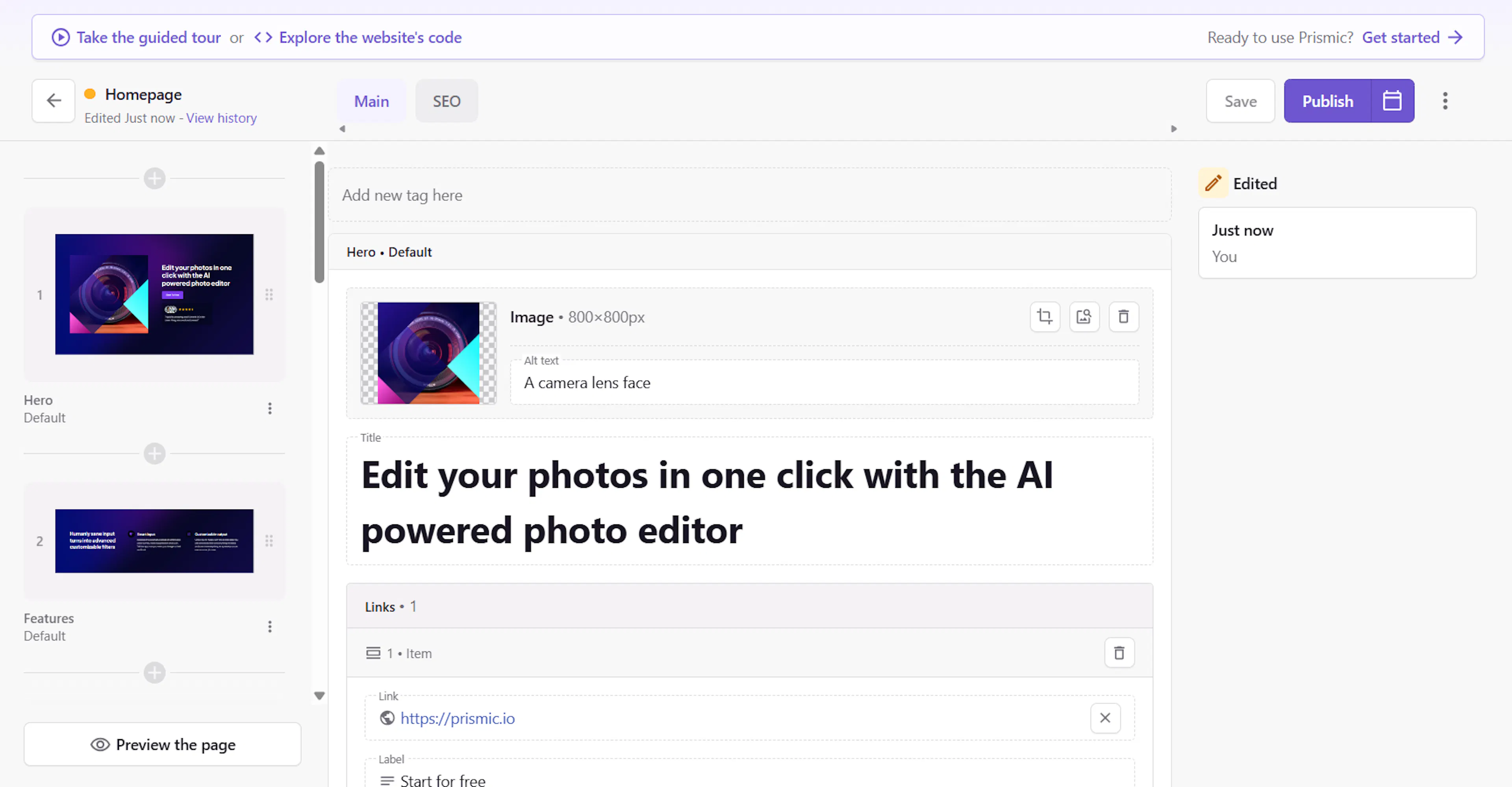Viewport: 1512px width, 787px height.
Task: Add a new slice between Hero and Features
Action: [154, 453]
